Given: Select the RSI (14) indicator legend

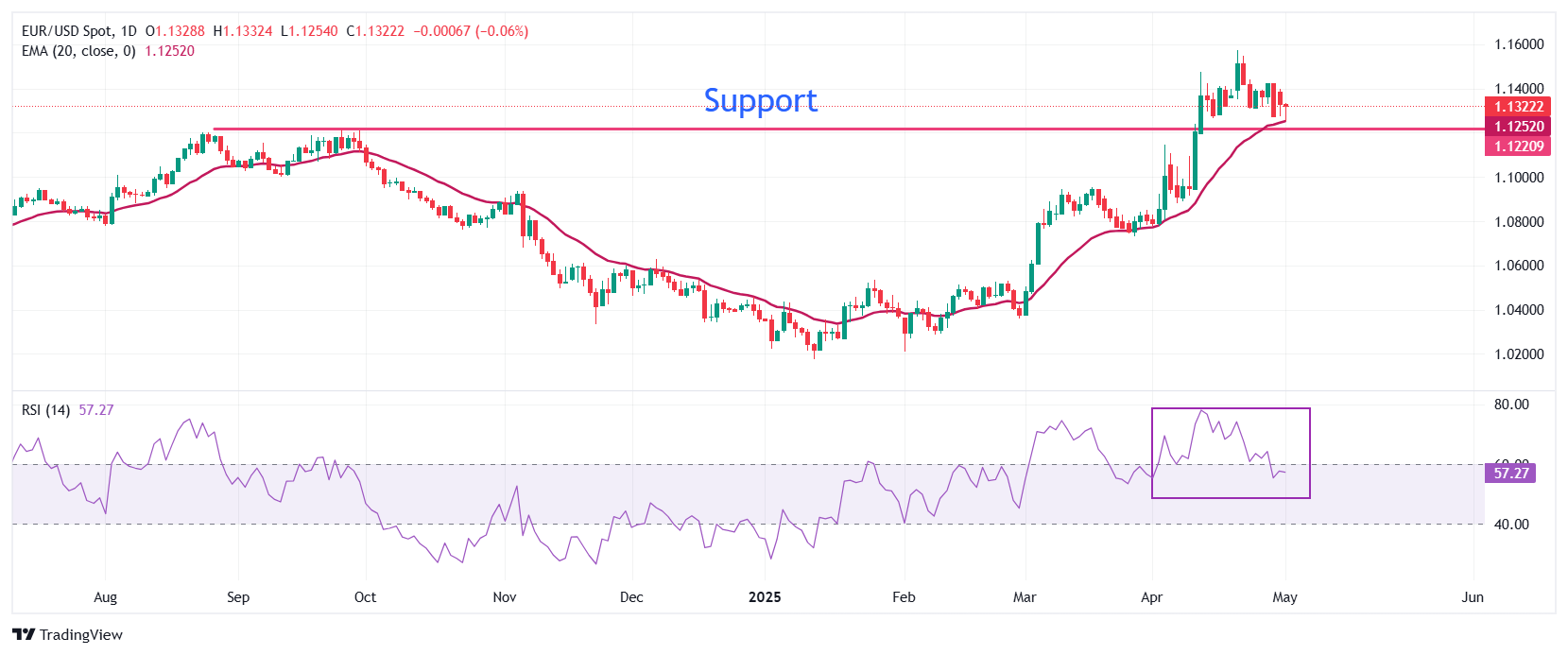Looking at the screenshot, I should point(45,410).
